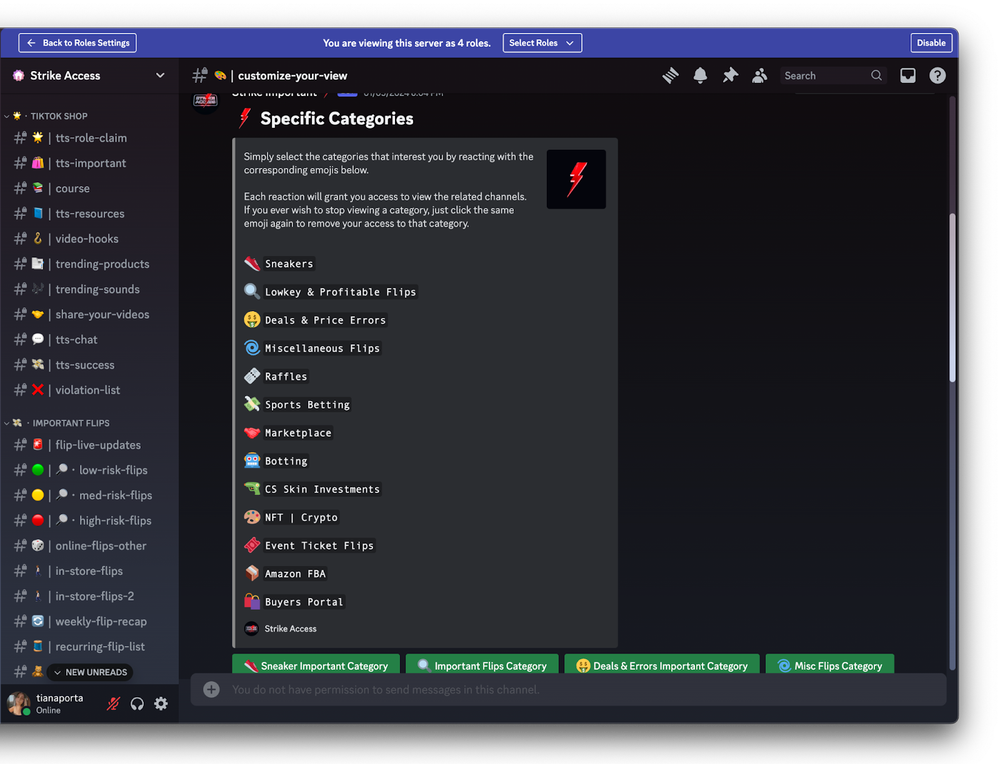
Task: Go to the low-risk-flips channel
Action: tap(112, 470)
